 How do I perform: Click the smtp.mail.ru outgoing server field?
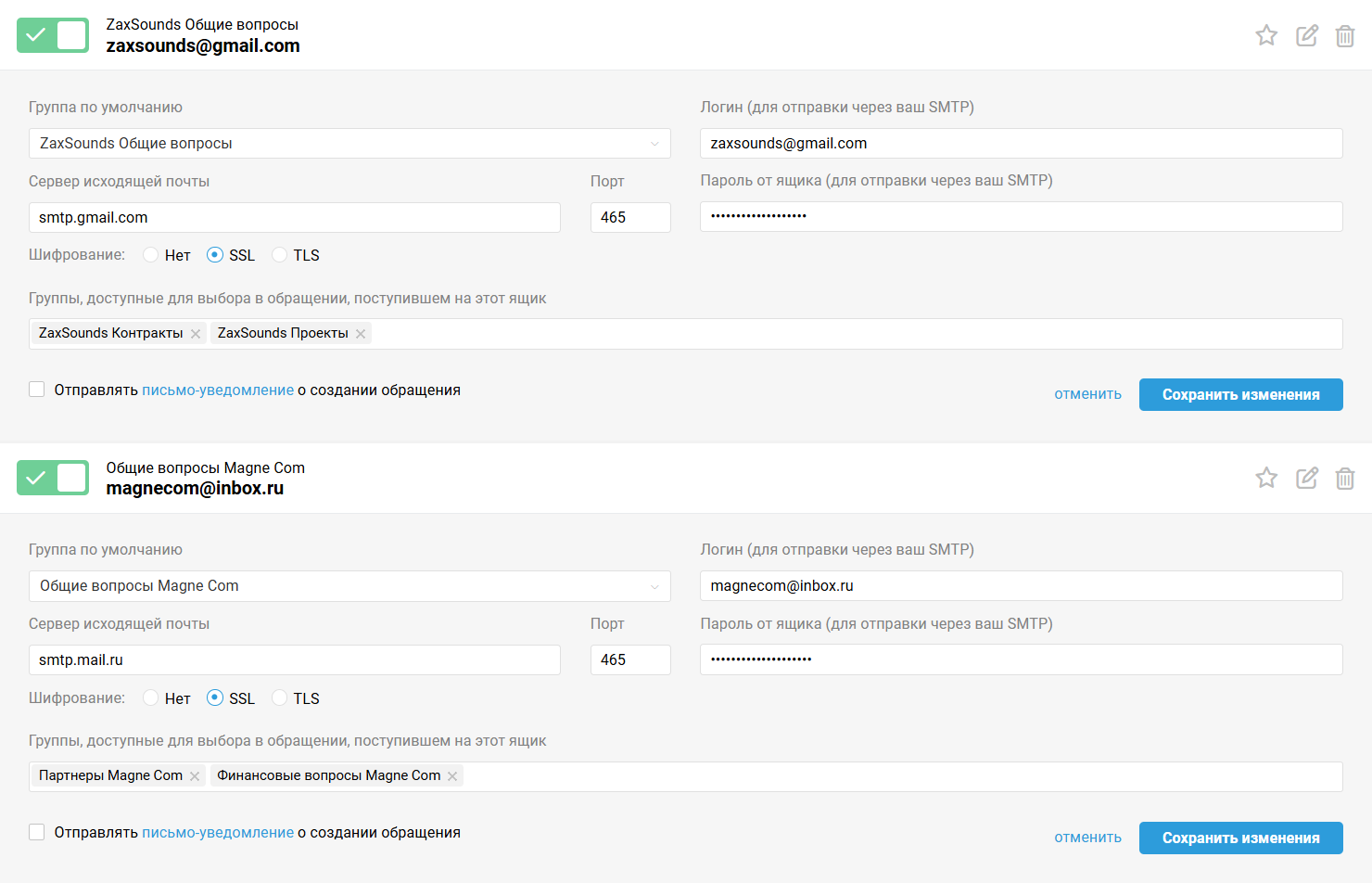point(294,660)
